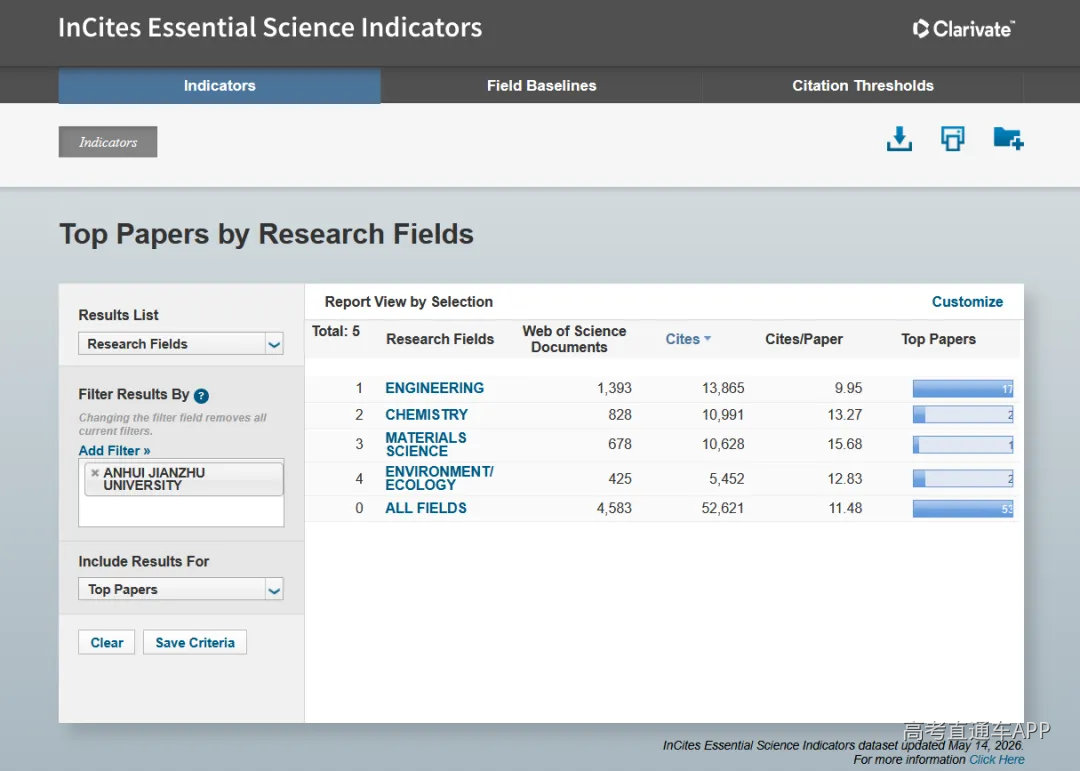The width and height of the screenshot is (1080, 771).
Task: Click the Top Papers by Research Fields heading
Action: pos(267,234)
